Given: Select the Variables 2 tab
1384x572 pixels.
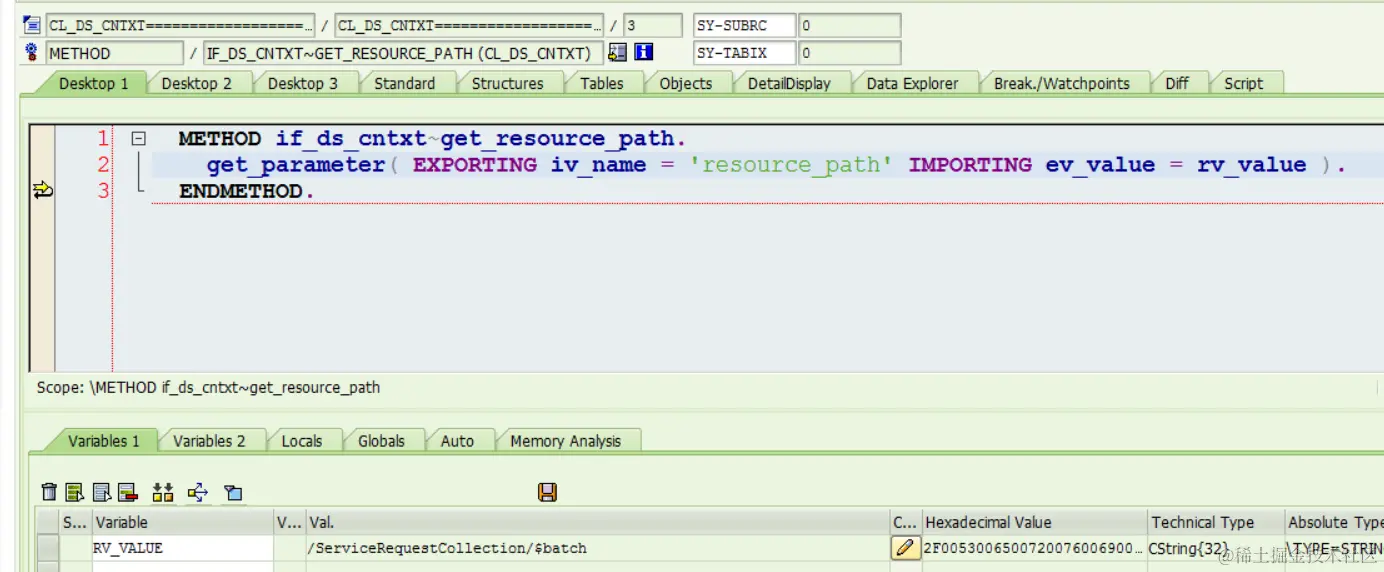Looking at the screenshot, I should (209, 440).
